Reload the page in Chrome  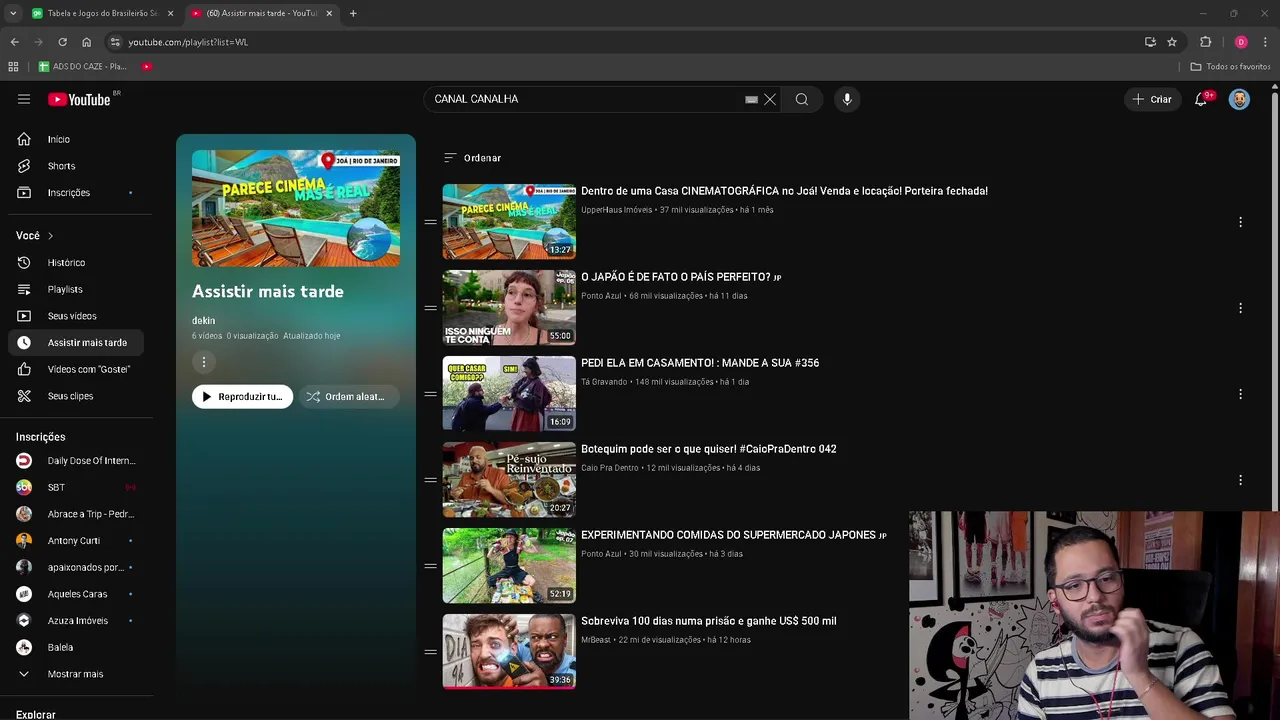coord(62,42)
